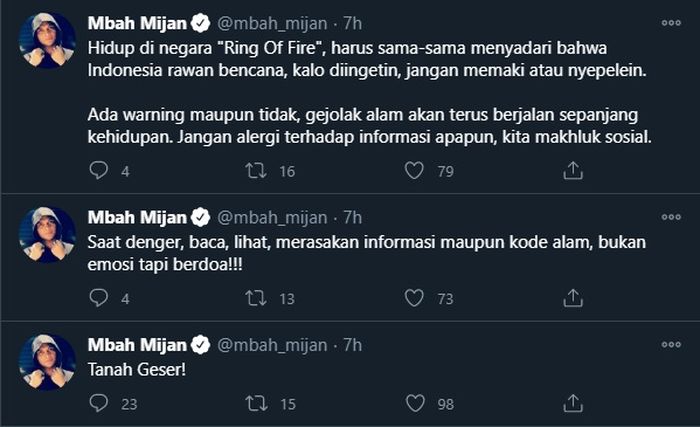Share the "Saat denger, baca" tweet
This screenshot has width=700, height=427.
coord(573,297)
